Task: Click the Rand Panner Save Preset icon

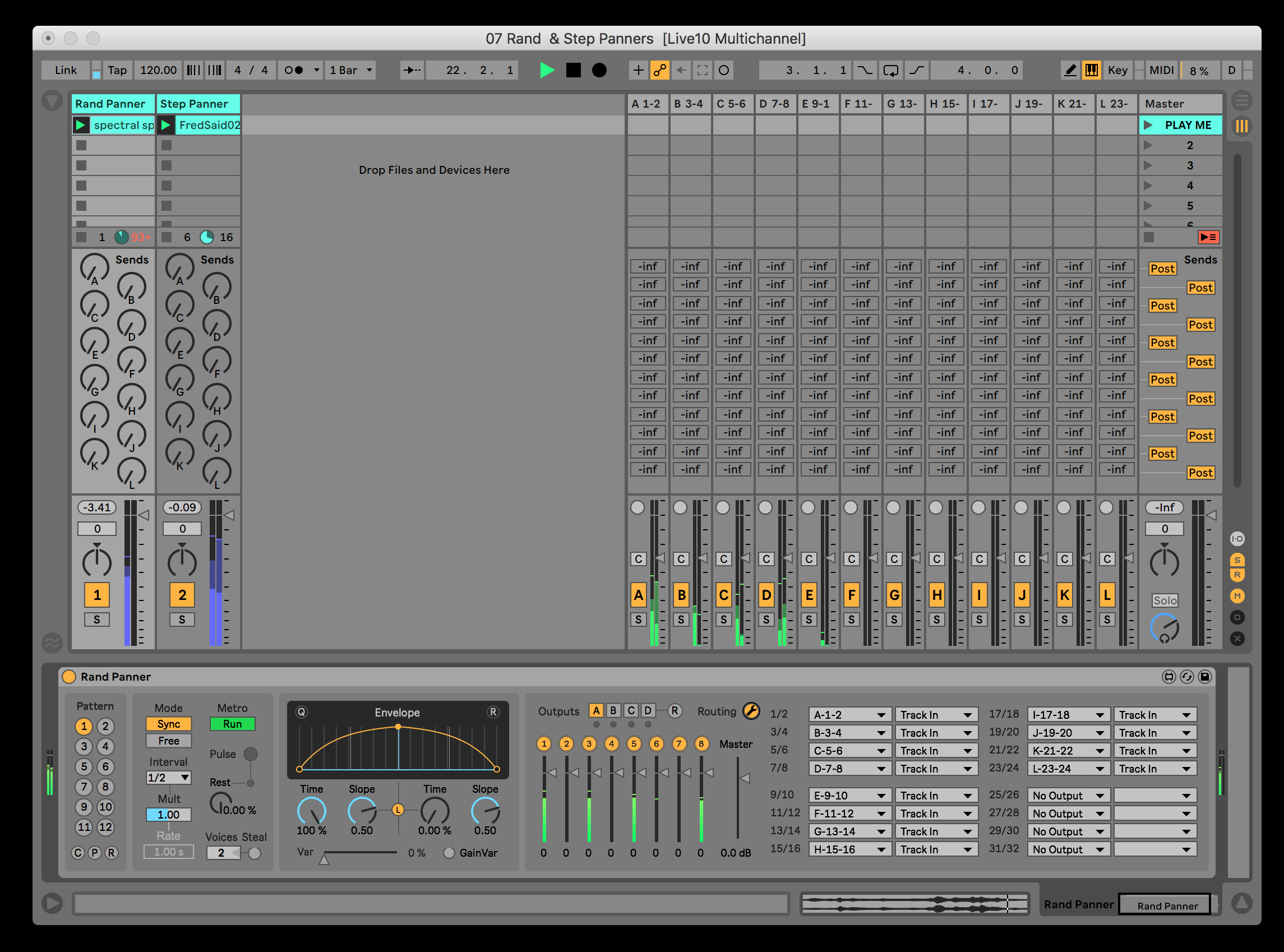Action: [1204, 677]
